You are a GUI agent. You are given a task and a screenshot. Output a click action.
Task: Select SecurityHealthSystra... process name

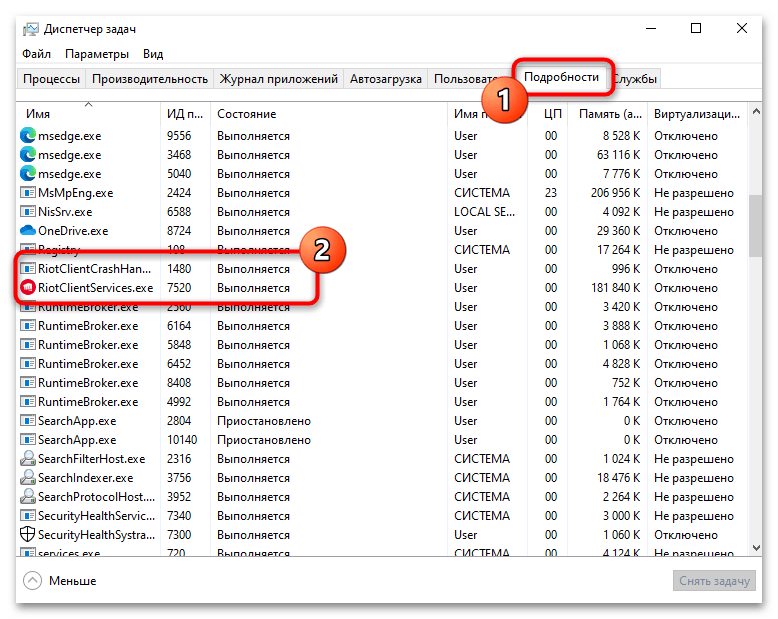pyautogui.click(x=96, y=535)
